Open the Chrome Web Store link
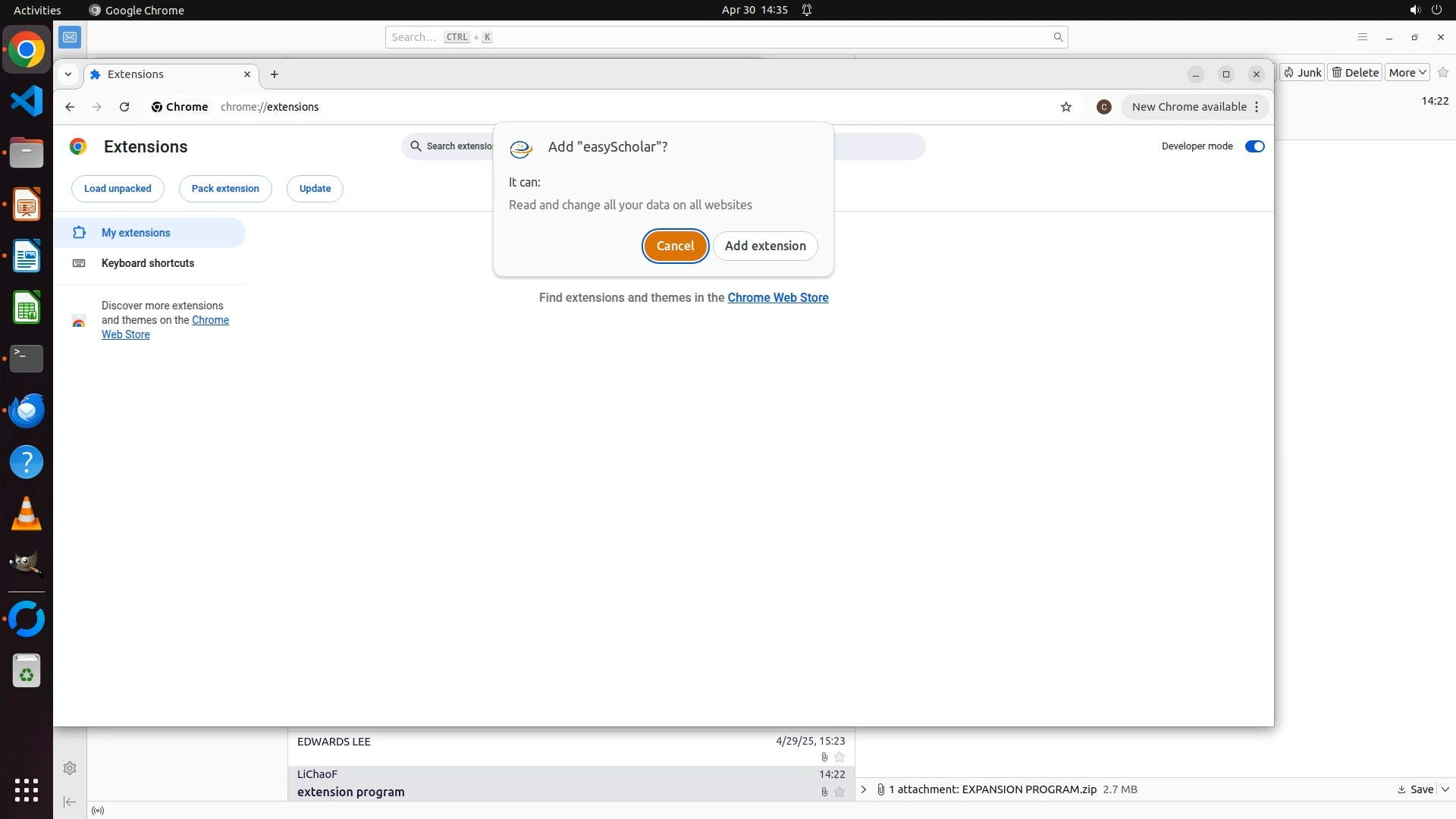The width and height of the screenshot is (1456, 819). [777, 297]
